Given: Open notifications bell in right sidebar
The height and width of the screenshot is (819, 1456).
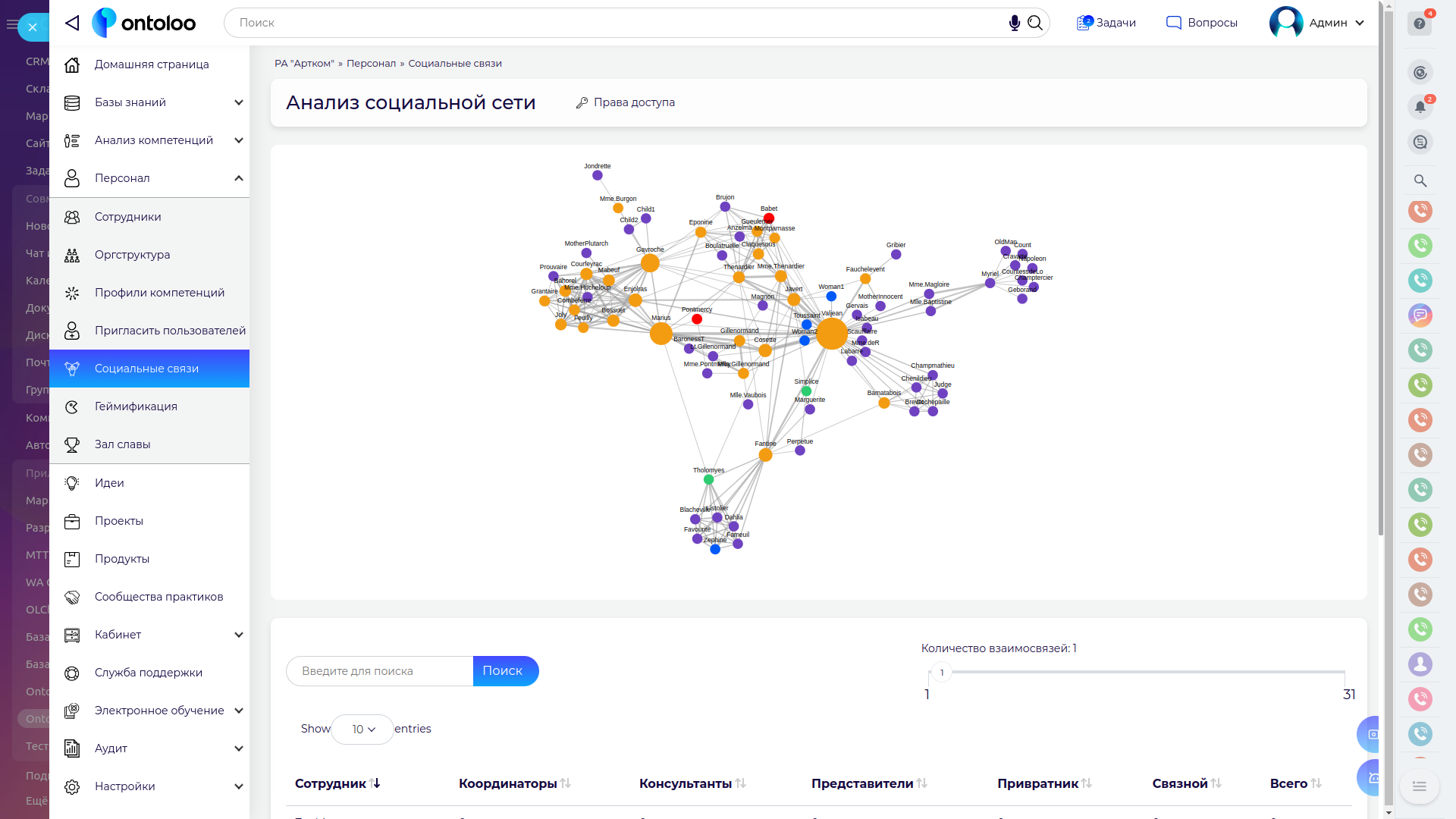Looking at the screenshot, I should pyautogui.click(x=1420, y=107).
